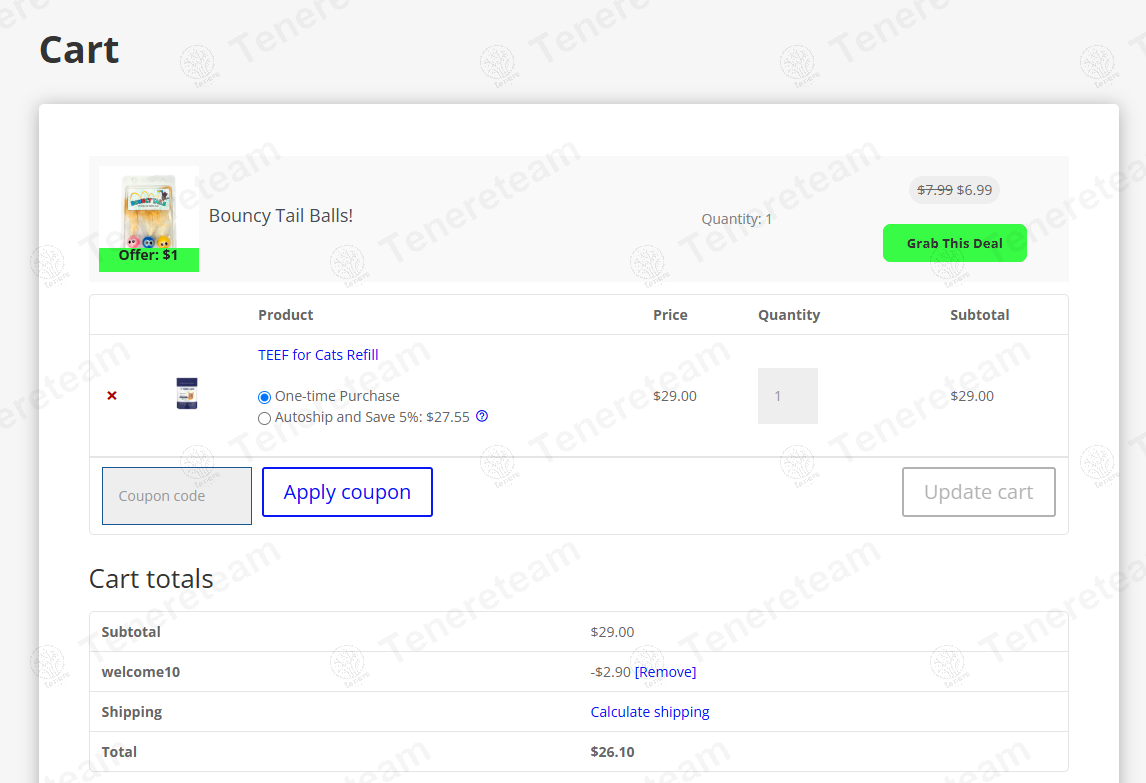Open the Calculate shipping link
The image size is (1146, 783).
point(650,712)
